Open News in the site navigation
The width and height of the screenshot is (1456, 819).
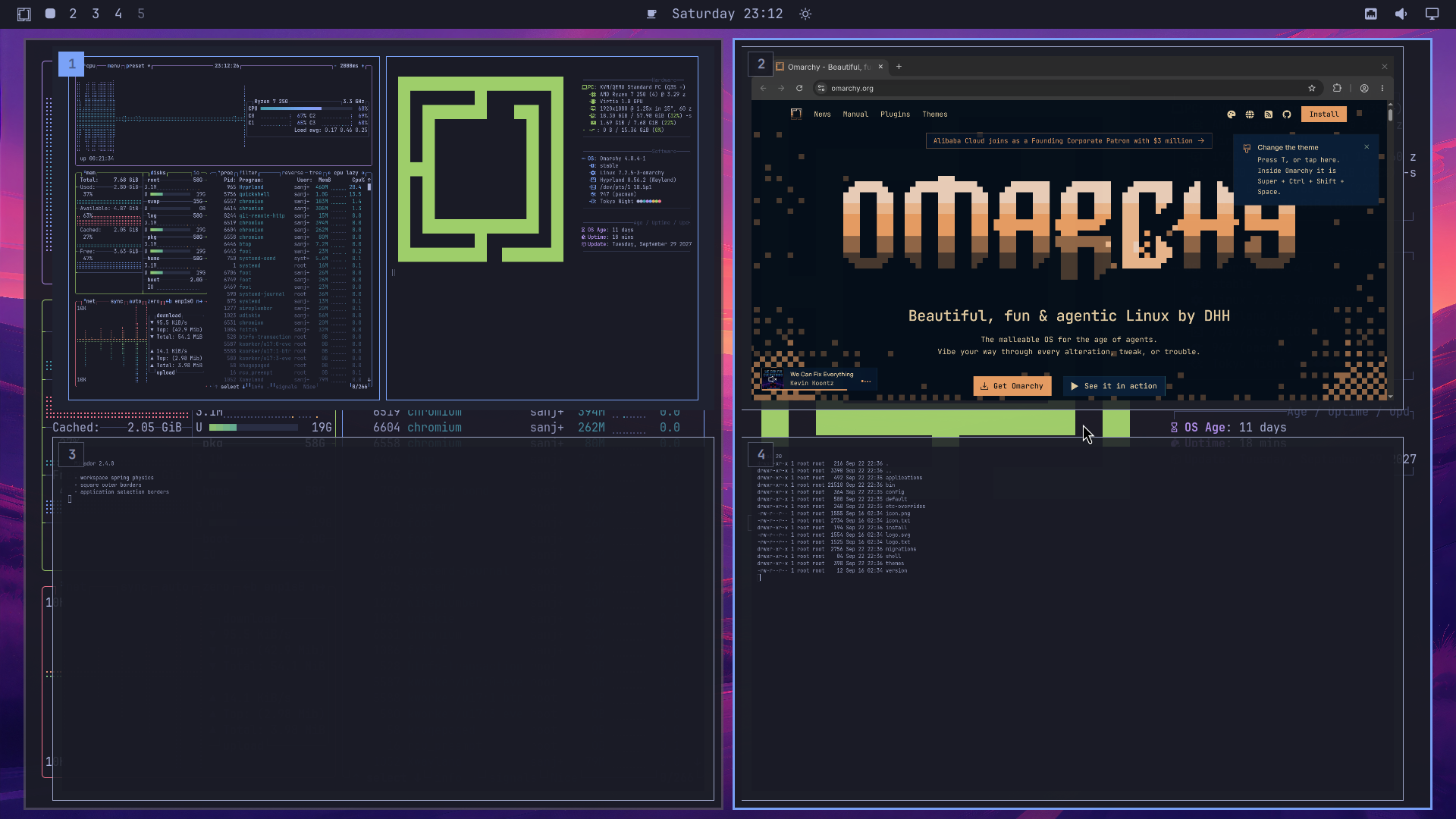coord(822,115)
